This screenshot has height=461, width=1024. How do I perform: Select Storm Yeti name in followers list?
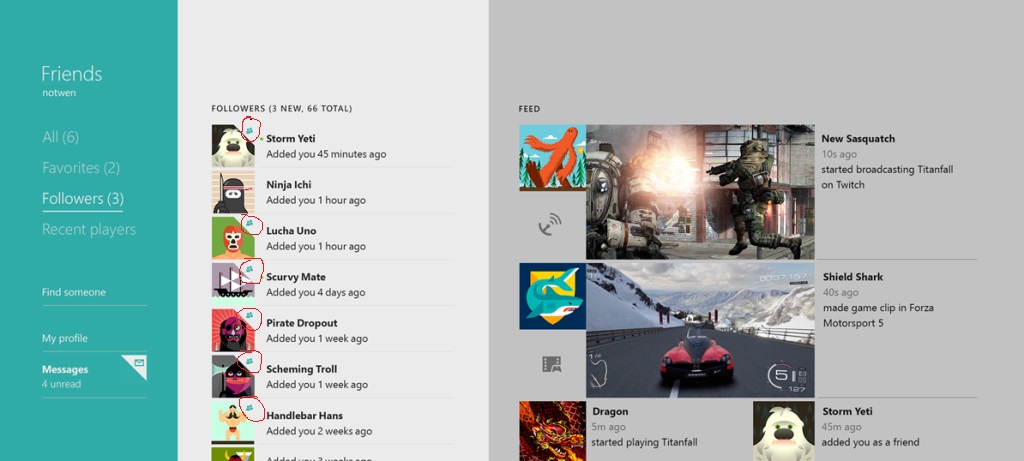point(291,138)
